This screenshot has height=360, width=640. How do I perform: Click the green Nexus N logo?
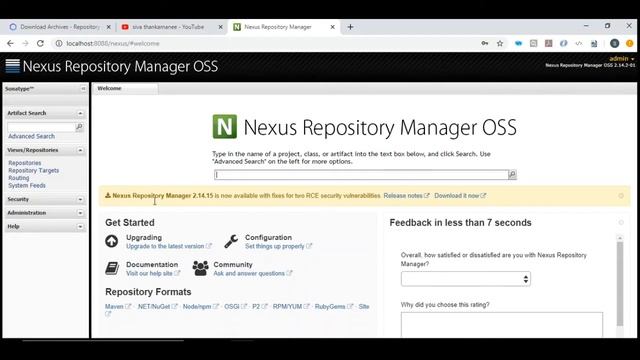coord(224,127)
